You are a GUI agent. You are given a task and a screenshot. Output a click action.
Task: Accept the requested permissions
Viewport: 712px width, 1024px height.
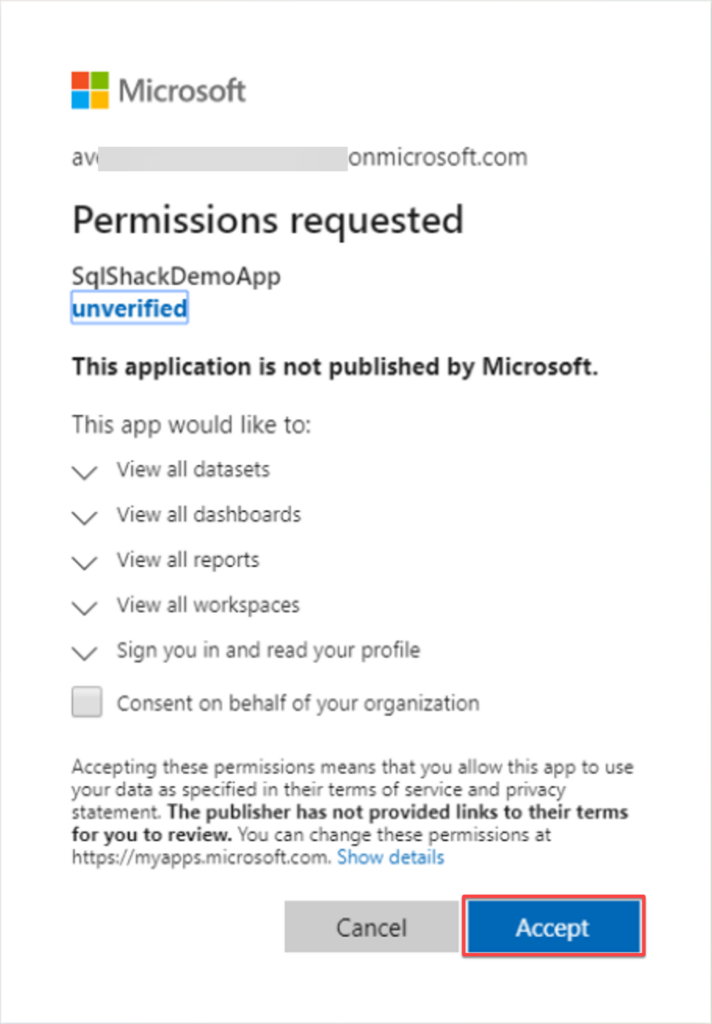pyautogui.click(x=552, y=927)
